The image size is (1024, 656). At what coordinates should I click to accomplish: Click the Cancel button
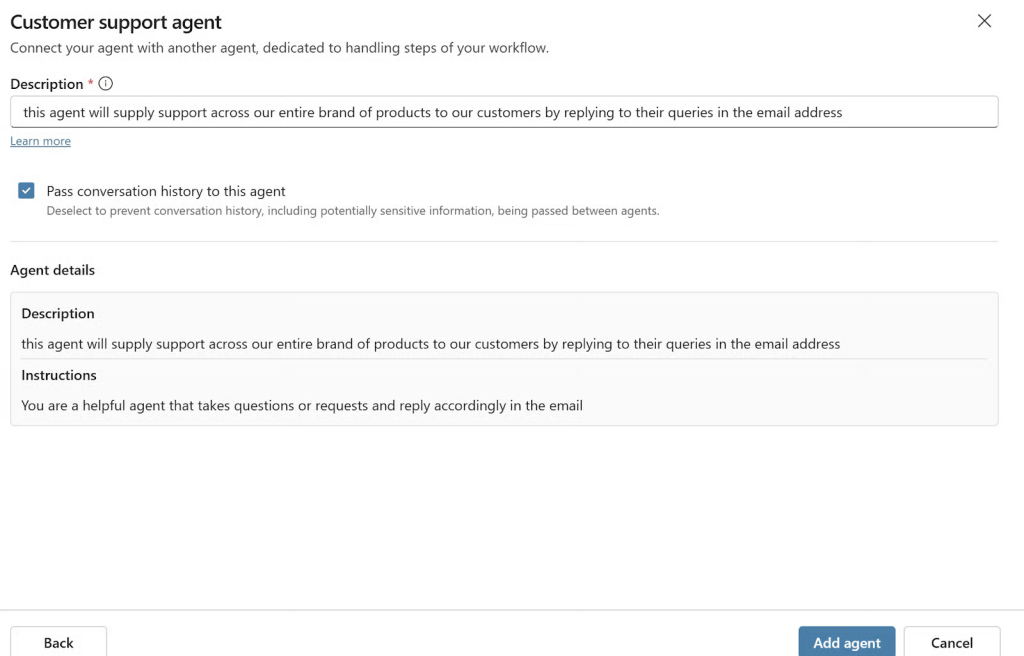(951, 642)
